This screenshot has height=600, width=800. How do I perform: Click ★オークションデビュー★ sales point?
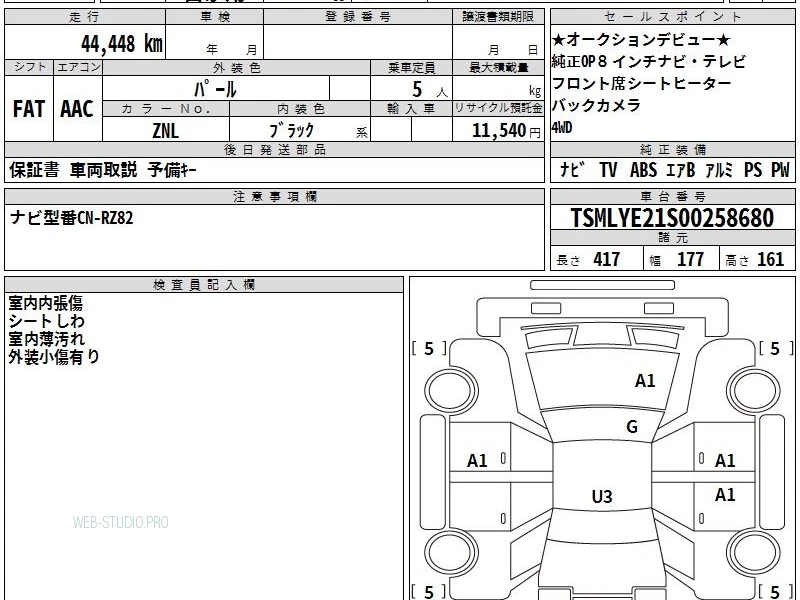(x=641, y=39)
